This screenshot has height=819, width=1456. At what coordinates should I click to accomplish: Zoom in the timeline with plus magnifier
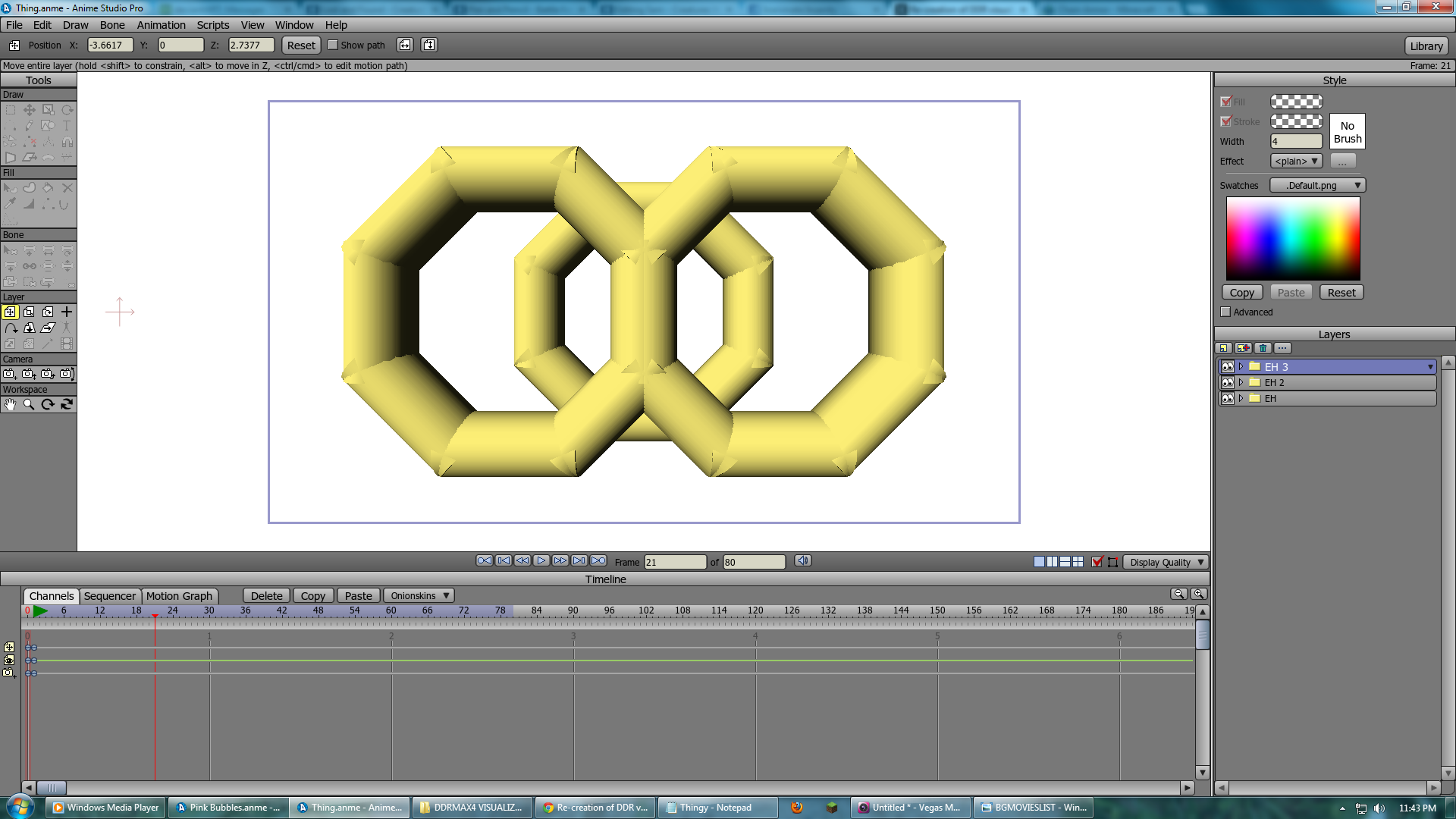tap(1198, 595)
